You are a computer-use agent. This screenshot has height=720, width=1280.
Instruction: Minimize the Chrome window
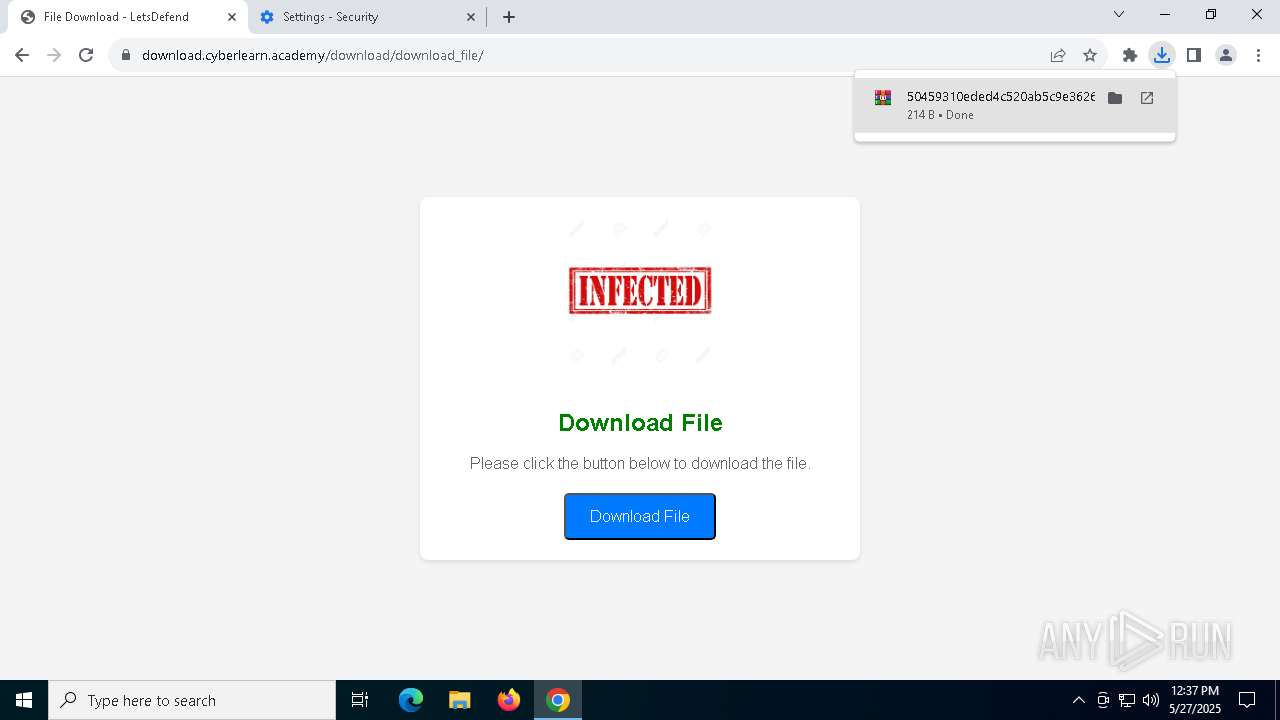1165,15
